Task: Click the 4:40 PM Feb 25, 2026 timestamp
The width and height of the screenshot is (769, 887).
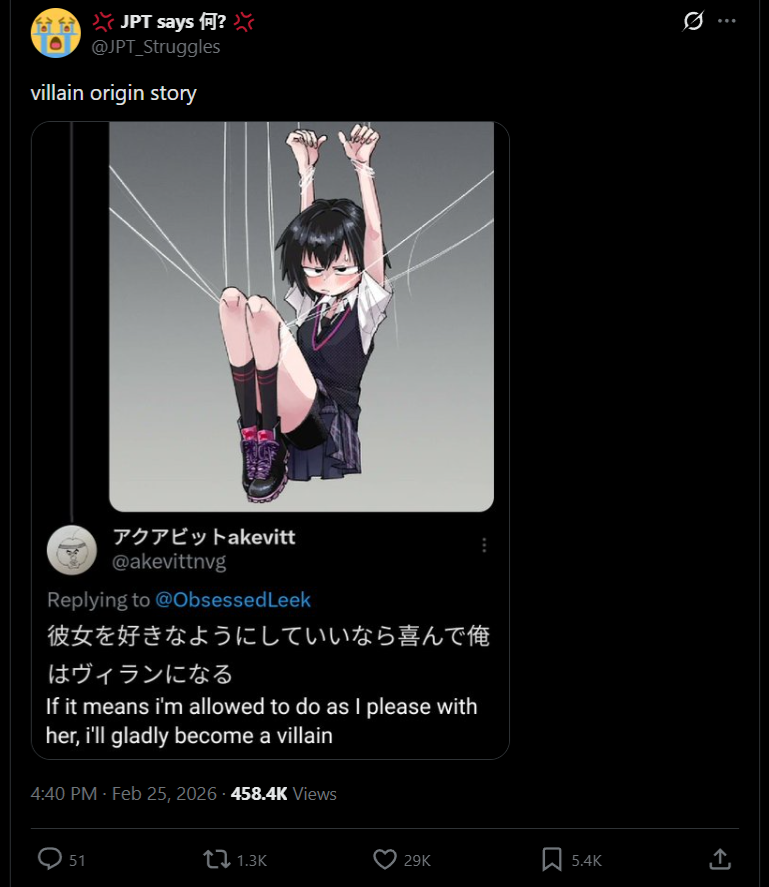Action: tap(123, 794)
